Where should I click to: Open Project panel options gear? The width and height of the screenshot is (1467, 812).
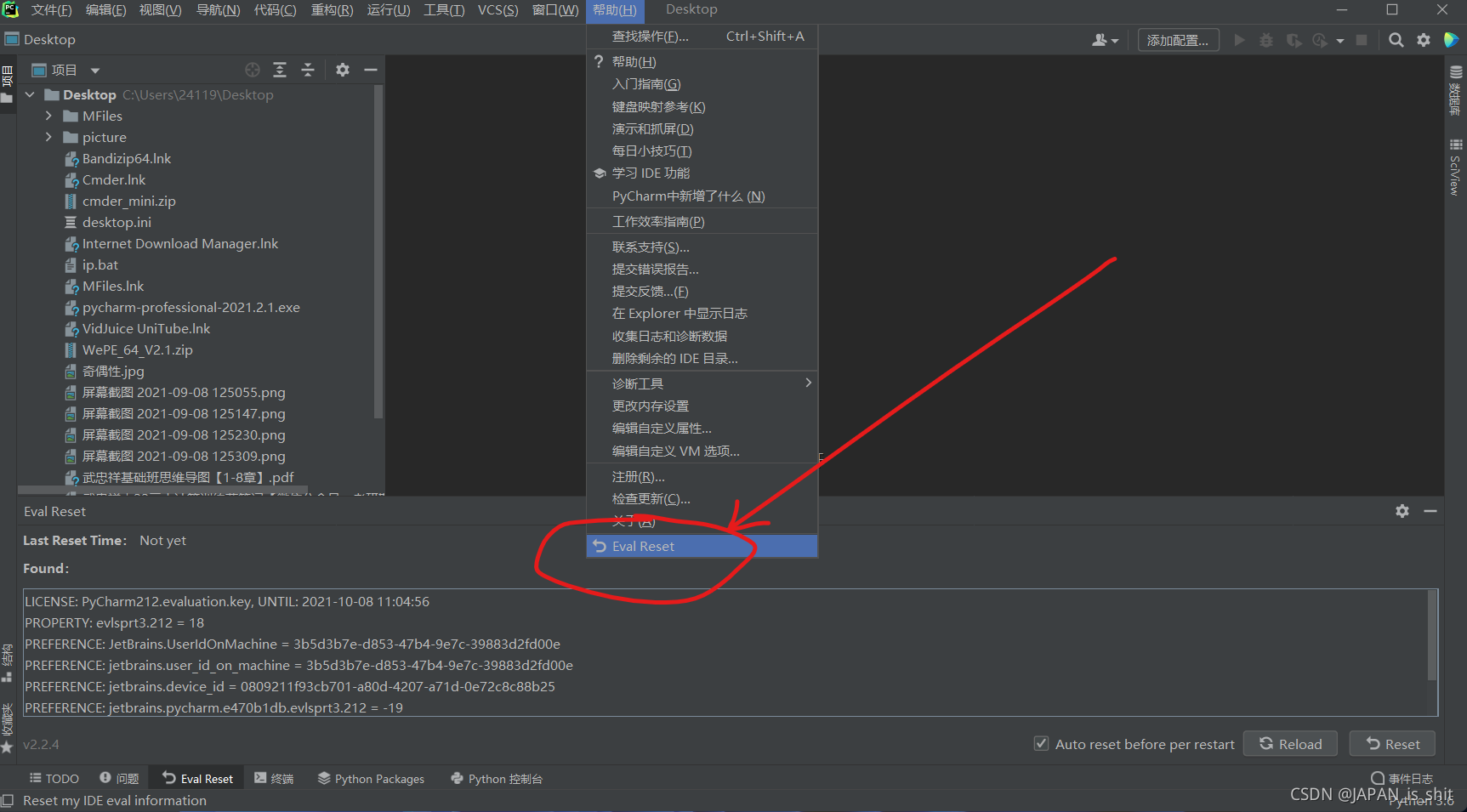pos(343,70)
